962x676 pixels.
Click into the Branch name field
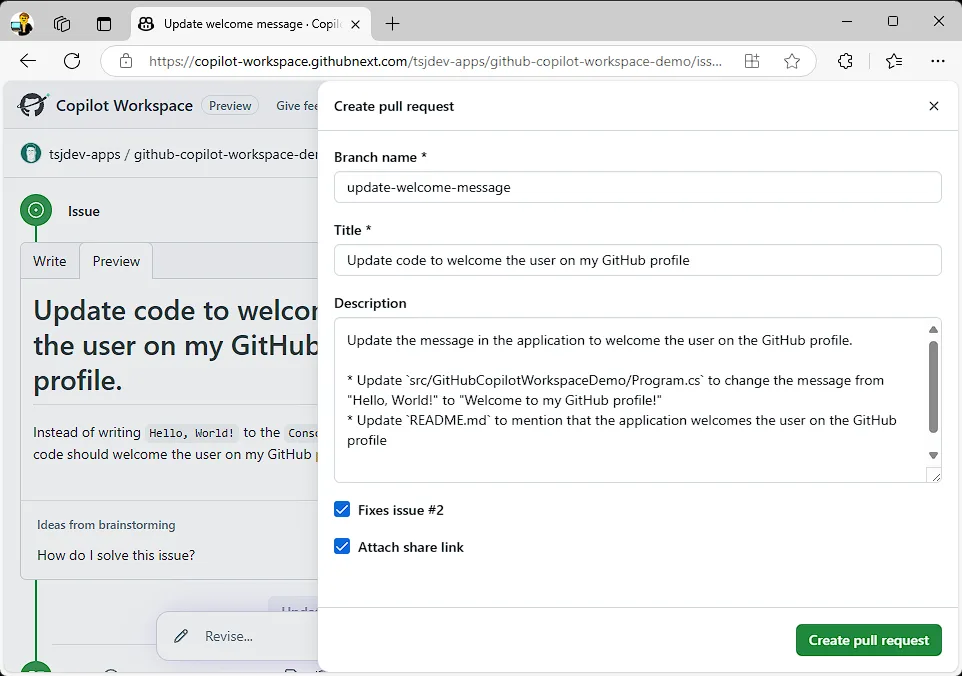point(637,187)
